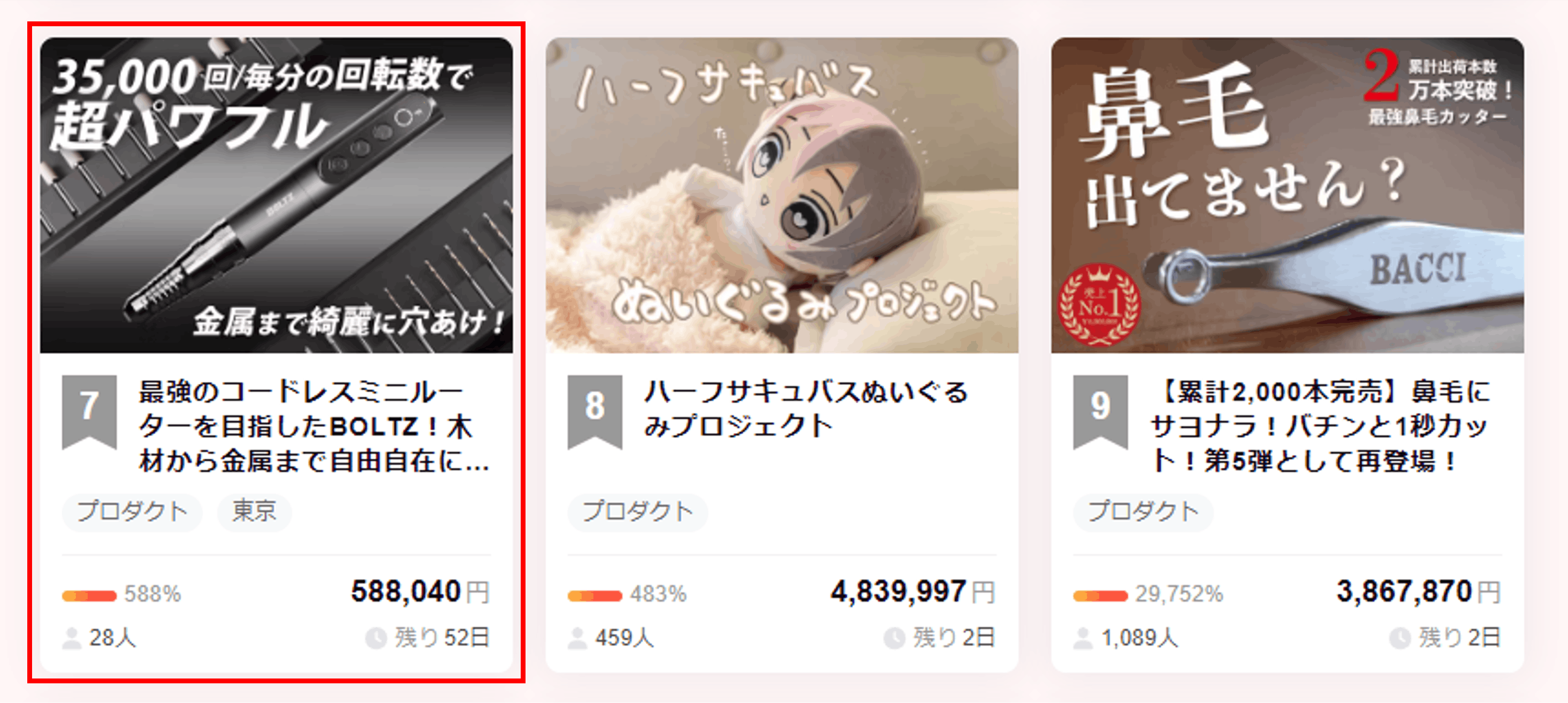Click the rank 9 ribbon badge
1568x703 pixels.
point(1100,412)
